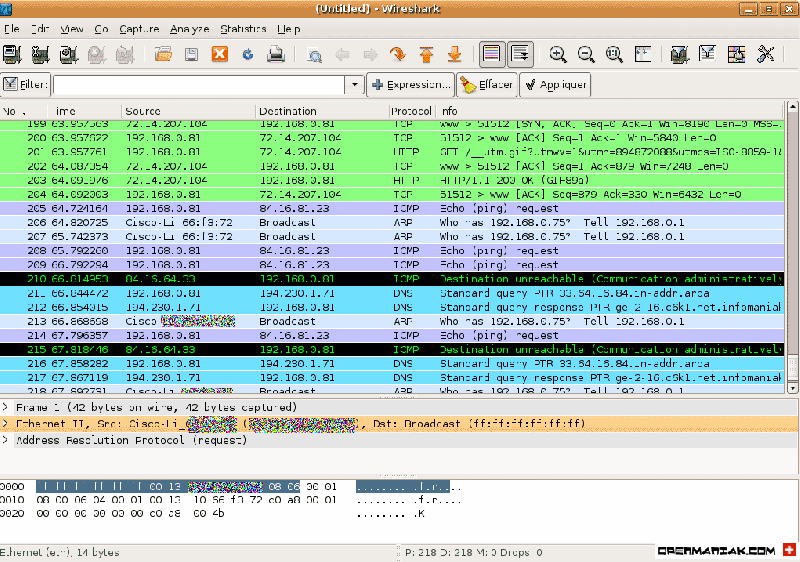Viewport: 800px width, 562px height.
Task: Click Appliquer to apply the filter
Action: tap(555, 85)
